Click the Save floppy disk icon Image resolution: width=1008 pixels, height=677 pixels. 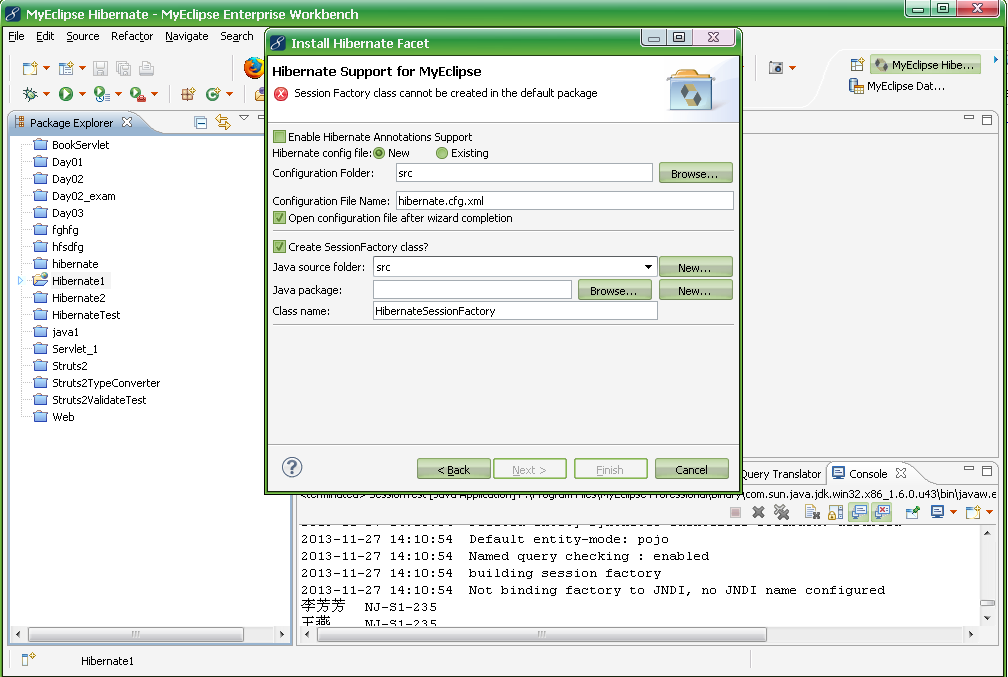[100, 68]
